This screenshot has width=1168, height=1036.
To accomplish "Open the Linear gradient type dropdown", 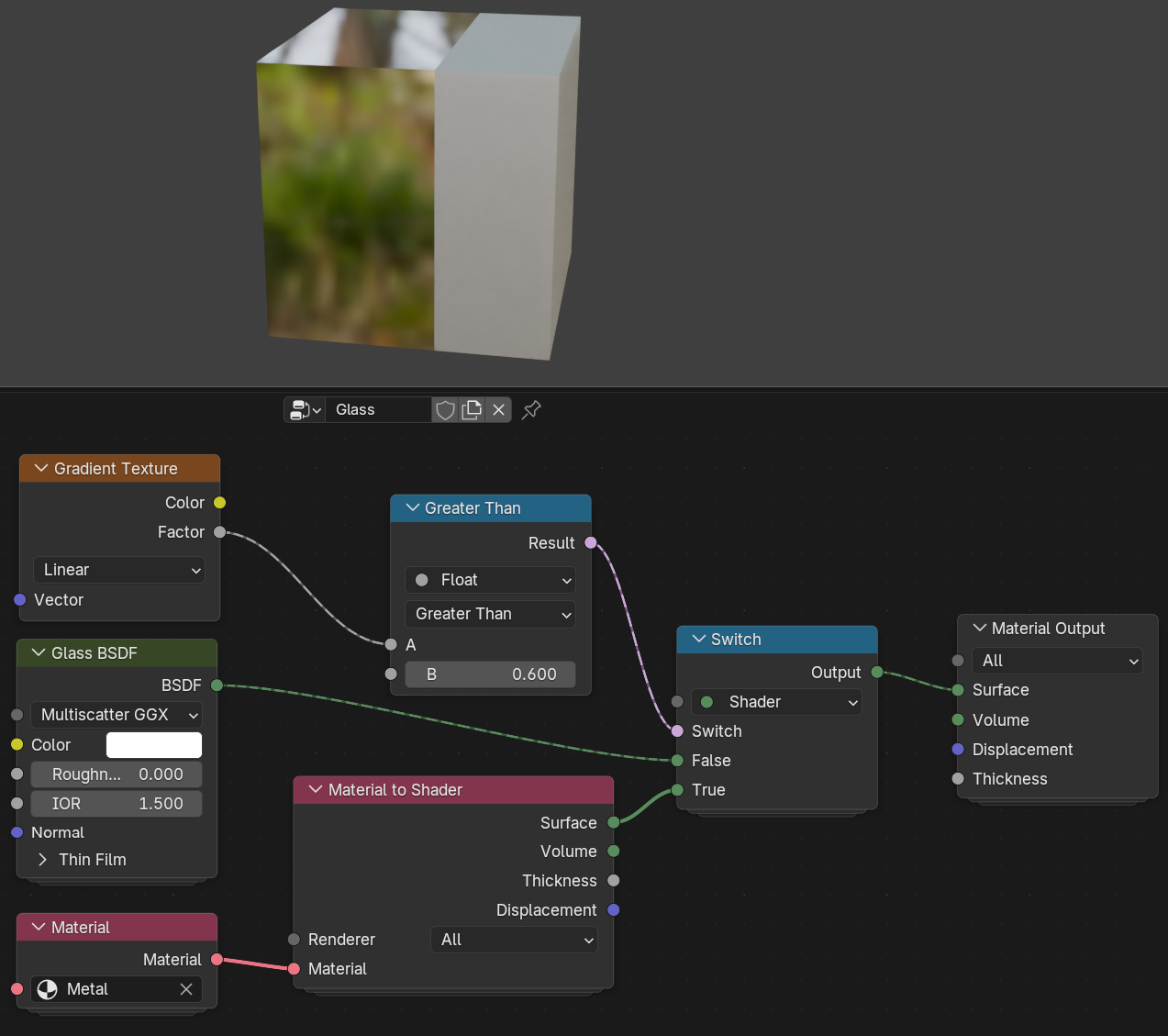I will (x=118, y=570).
